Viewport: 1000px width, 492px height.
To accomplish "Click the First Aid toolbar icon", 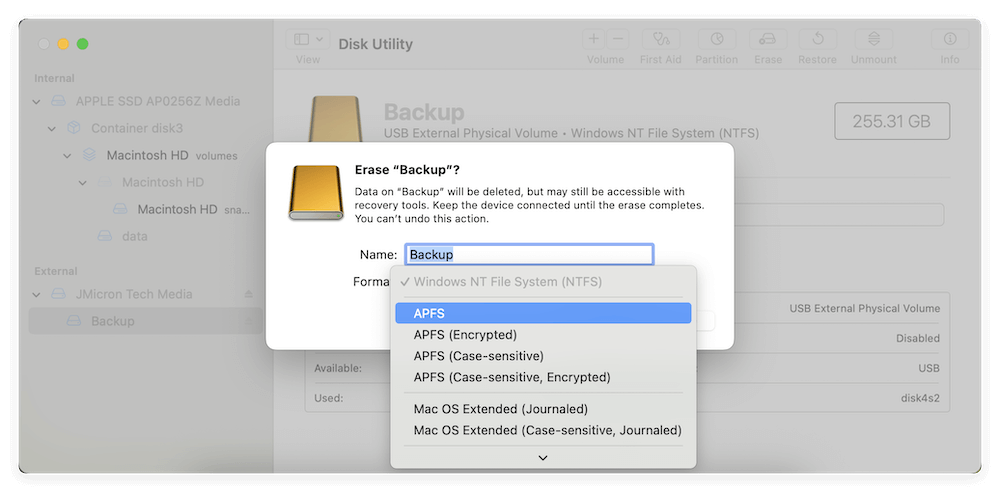I will [x=660, y=40].
